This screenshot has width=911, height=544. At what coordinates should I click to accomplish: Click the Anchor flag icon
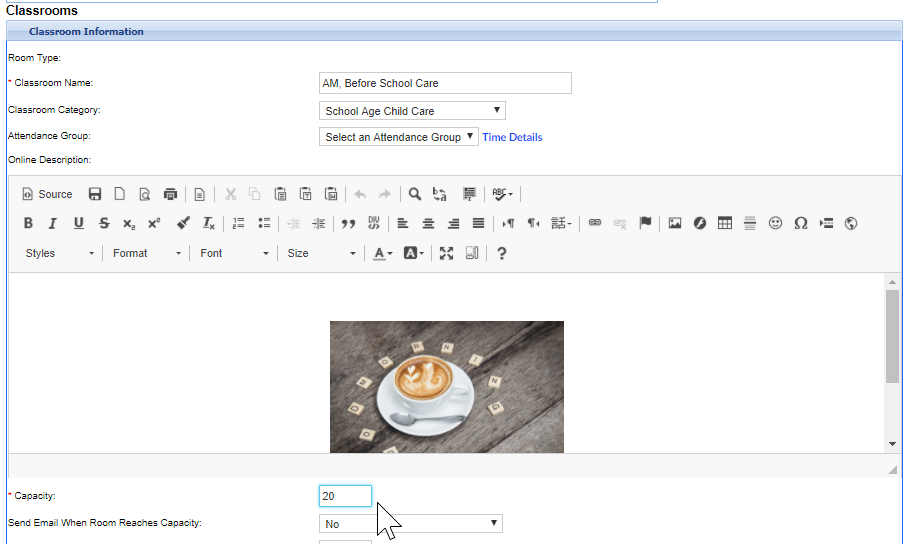(x=645, y=223)
